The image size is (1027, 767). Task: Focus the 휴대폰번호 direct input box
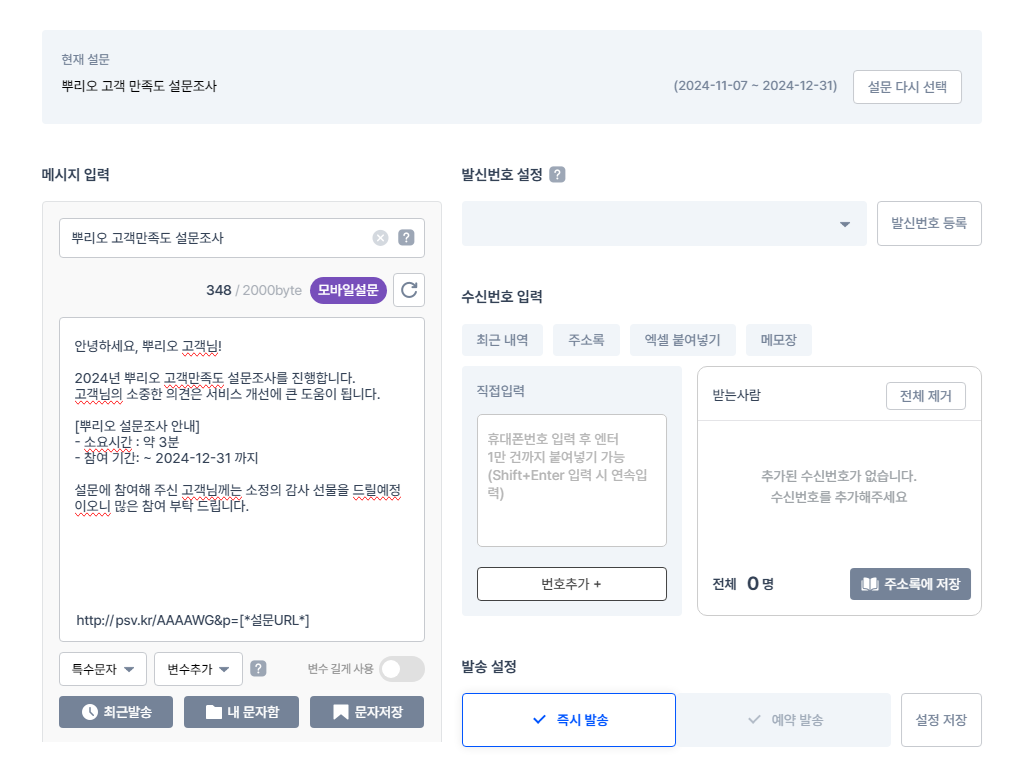pos(572,480)
